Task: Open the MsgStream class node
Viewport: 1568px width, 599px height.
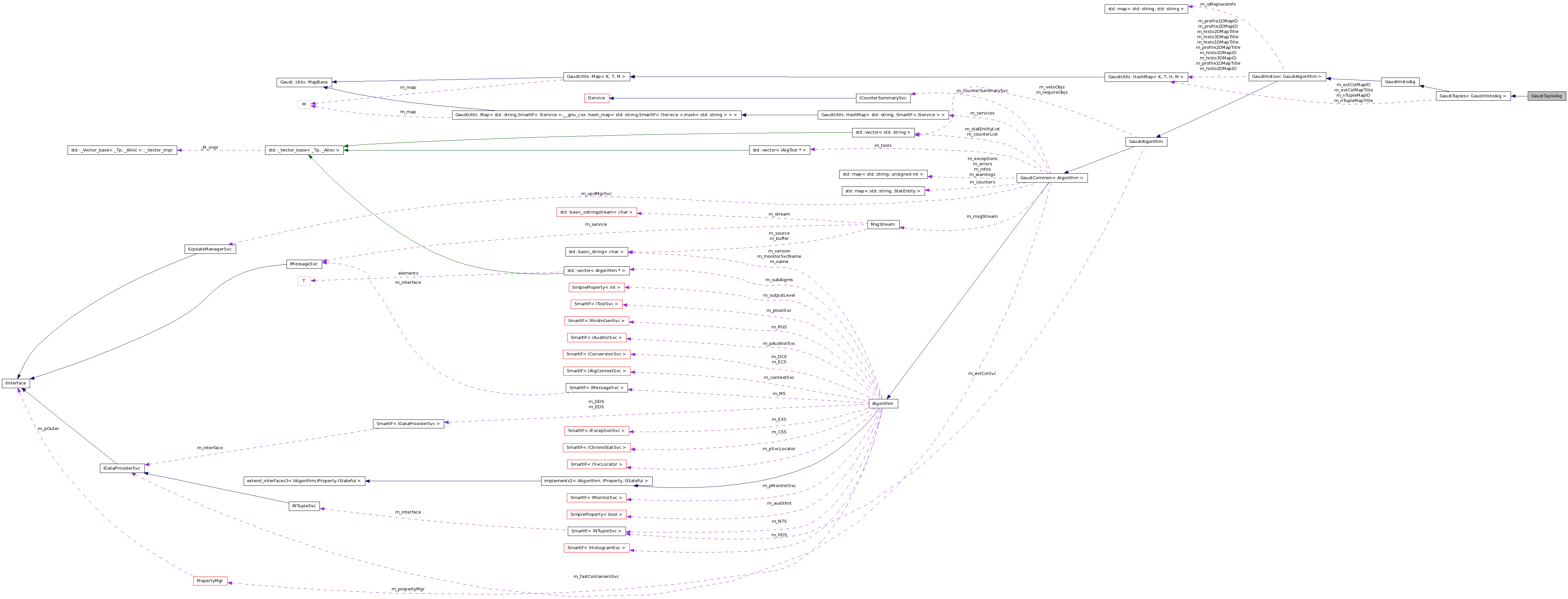Action: (882, 224)
